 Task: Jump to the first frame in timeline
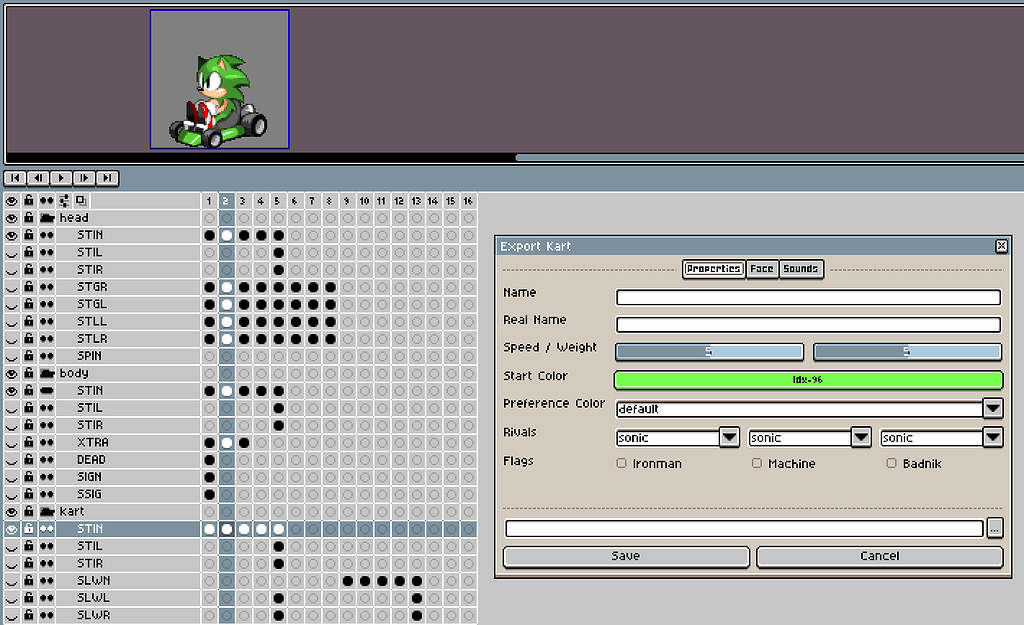click(x=14, y=178)
